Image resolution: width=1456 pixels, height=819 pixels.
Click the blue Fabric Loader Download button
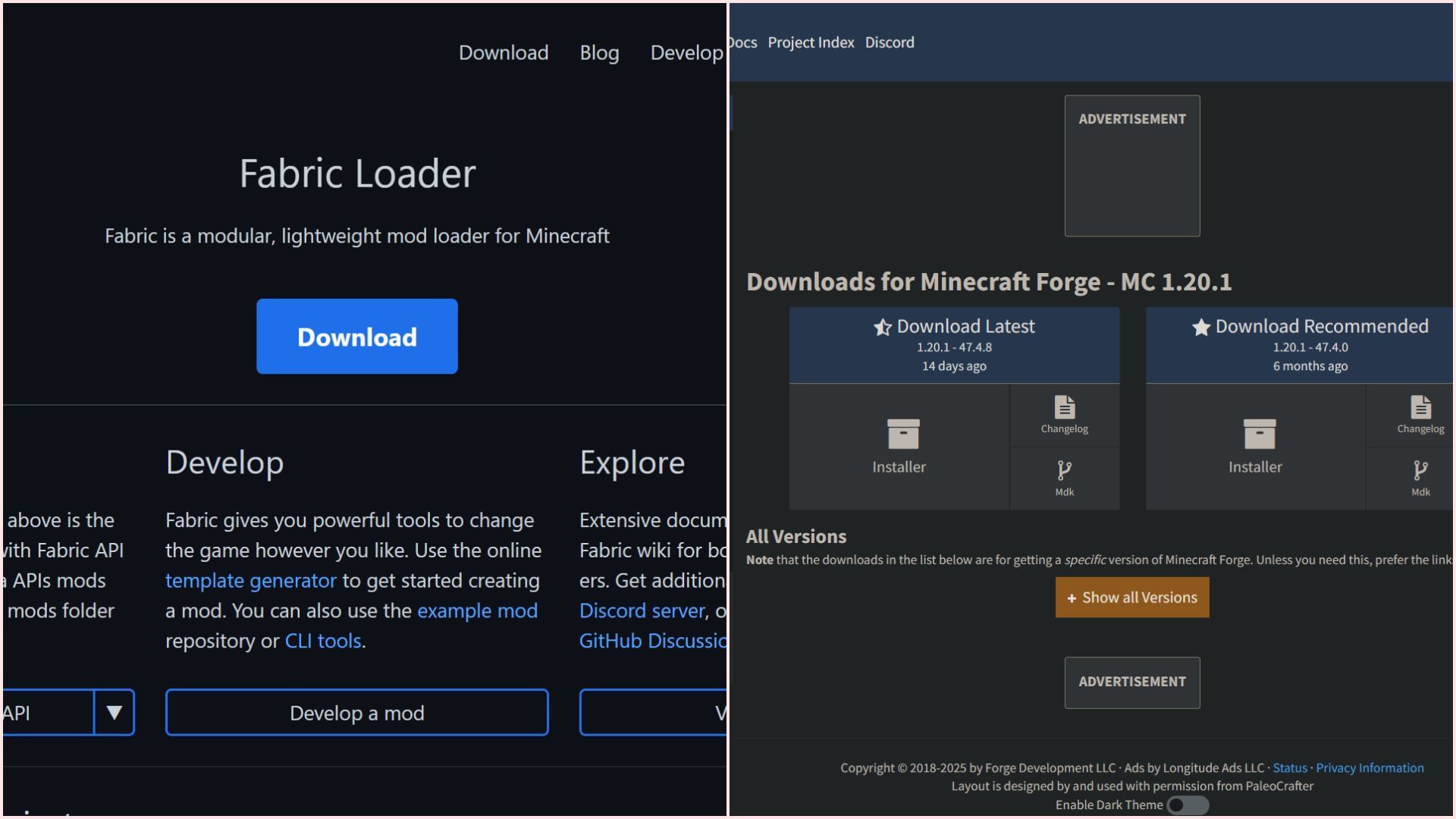click(x=357, y=336)
